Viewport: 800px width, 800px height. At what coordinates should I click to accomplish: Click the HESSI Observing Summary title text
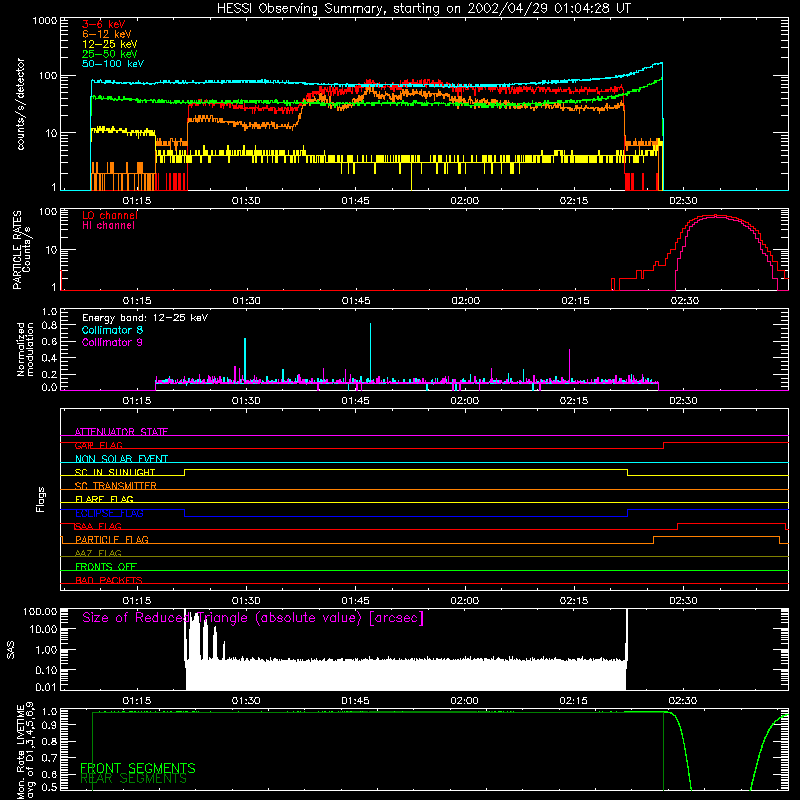423,9
